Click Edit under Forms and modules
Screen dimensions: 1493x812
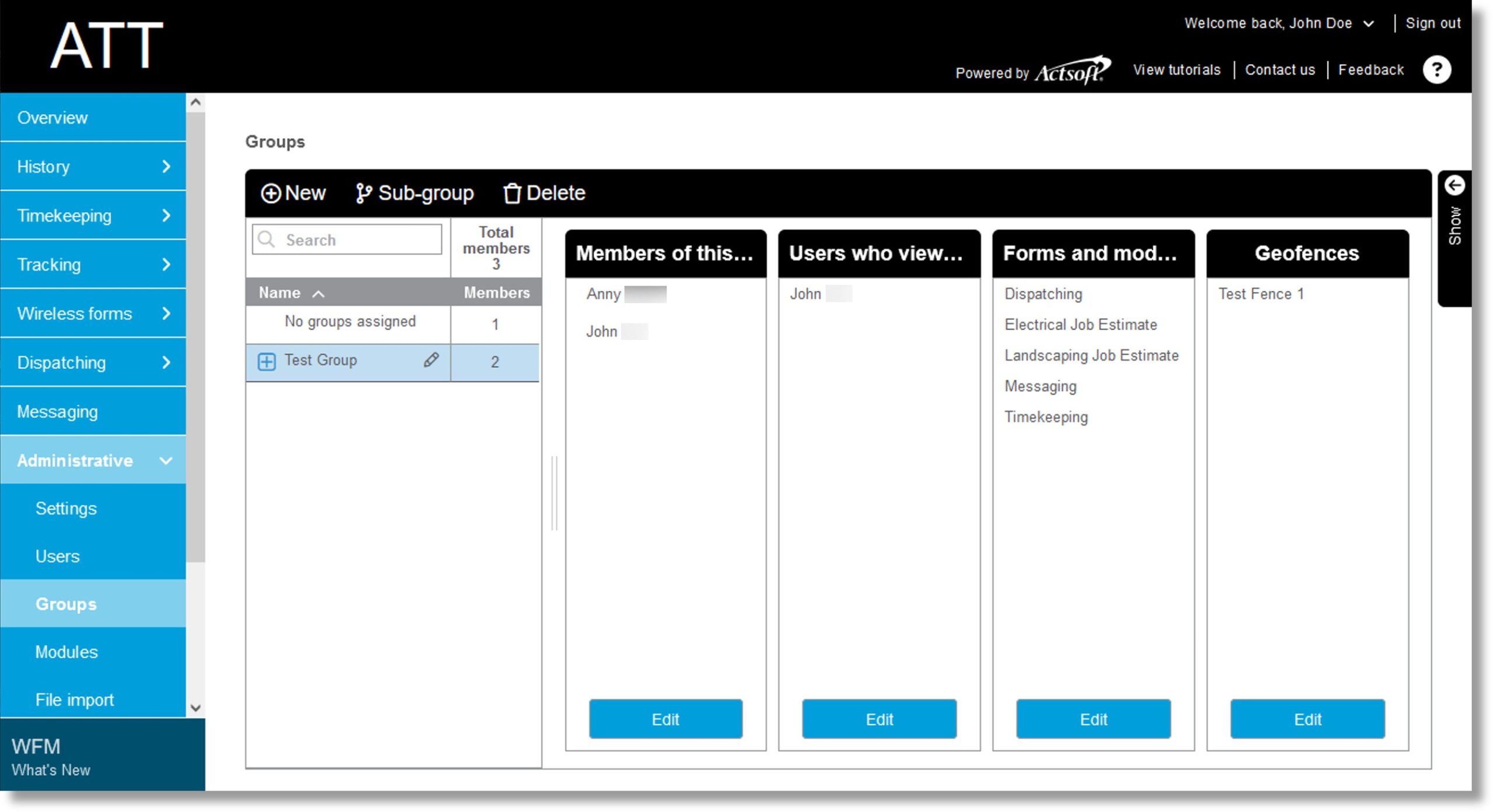(x=1094, y=719)
